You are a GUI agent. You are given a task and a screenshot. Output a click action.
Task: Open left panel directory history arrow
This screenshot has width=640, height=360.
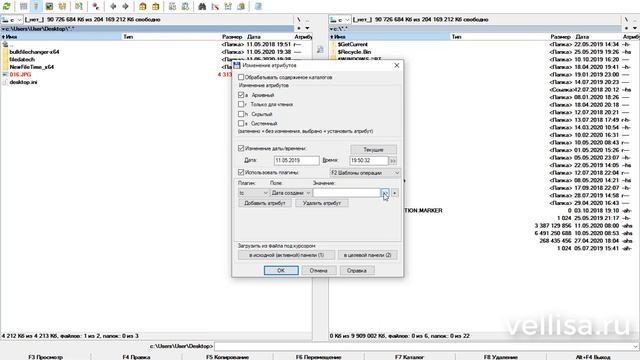click(307, 29)
